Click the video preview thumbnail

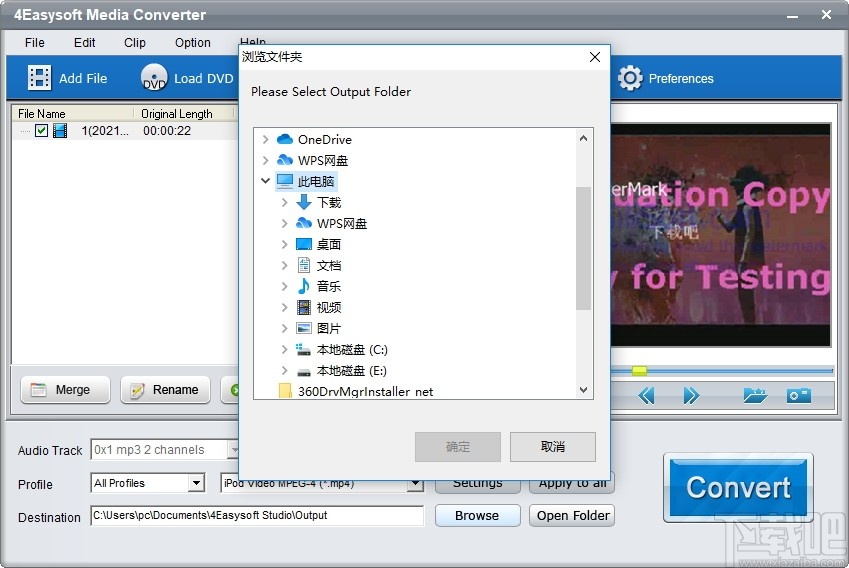tap(721, 235)
